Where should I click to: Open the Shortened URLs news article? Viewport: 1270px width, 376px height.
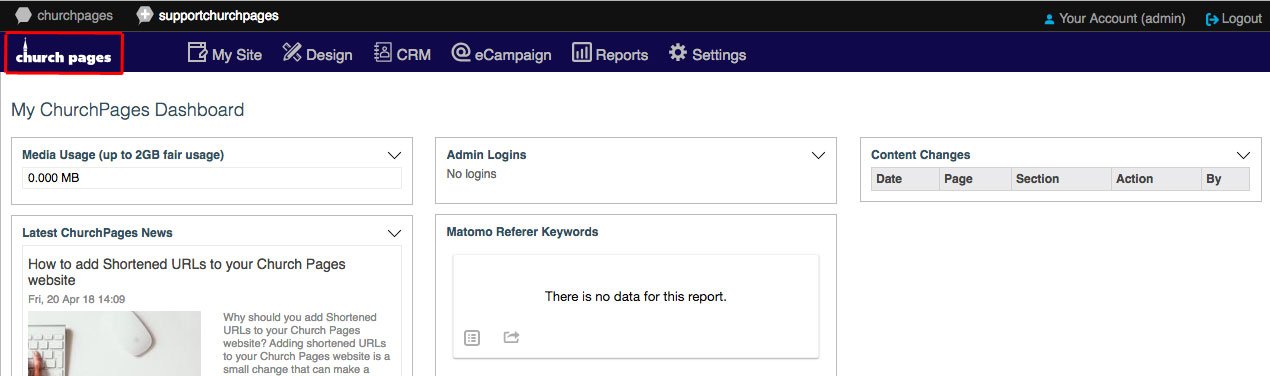187,272
